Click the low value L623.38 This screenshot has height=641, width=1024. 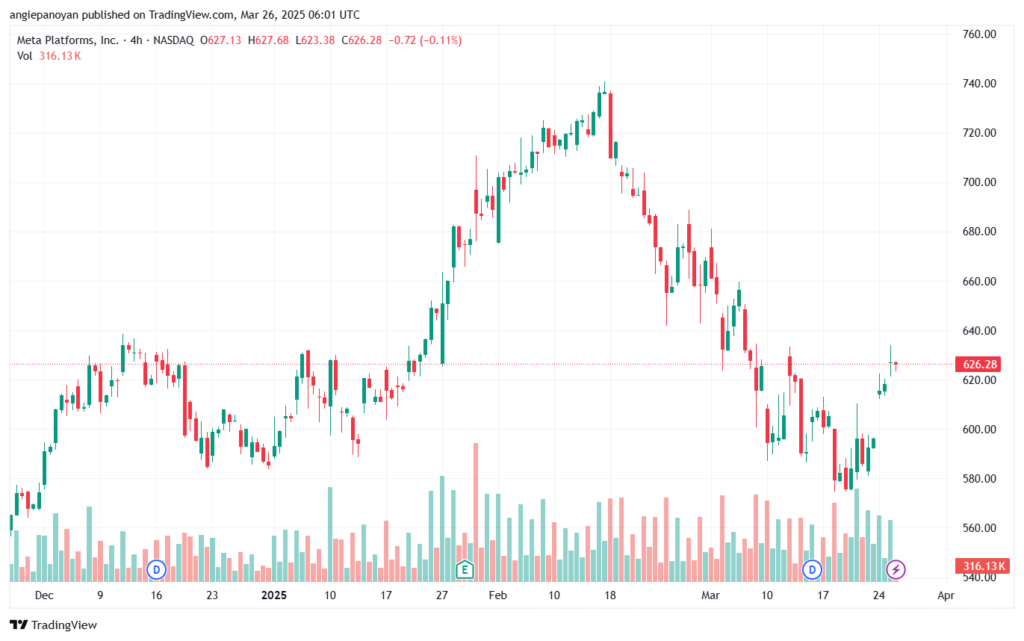point(315,40)
